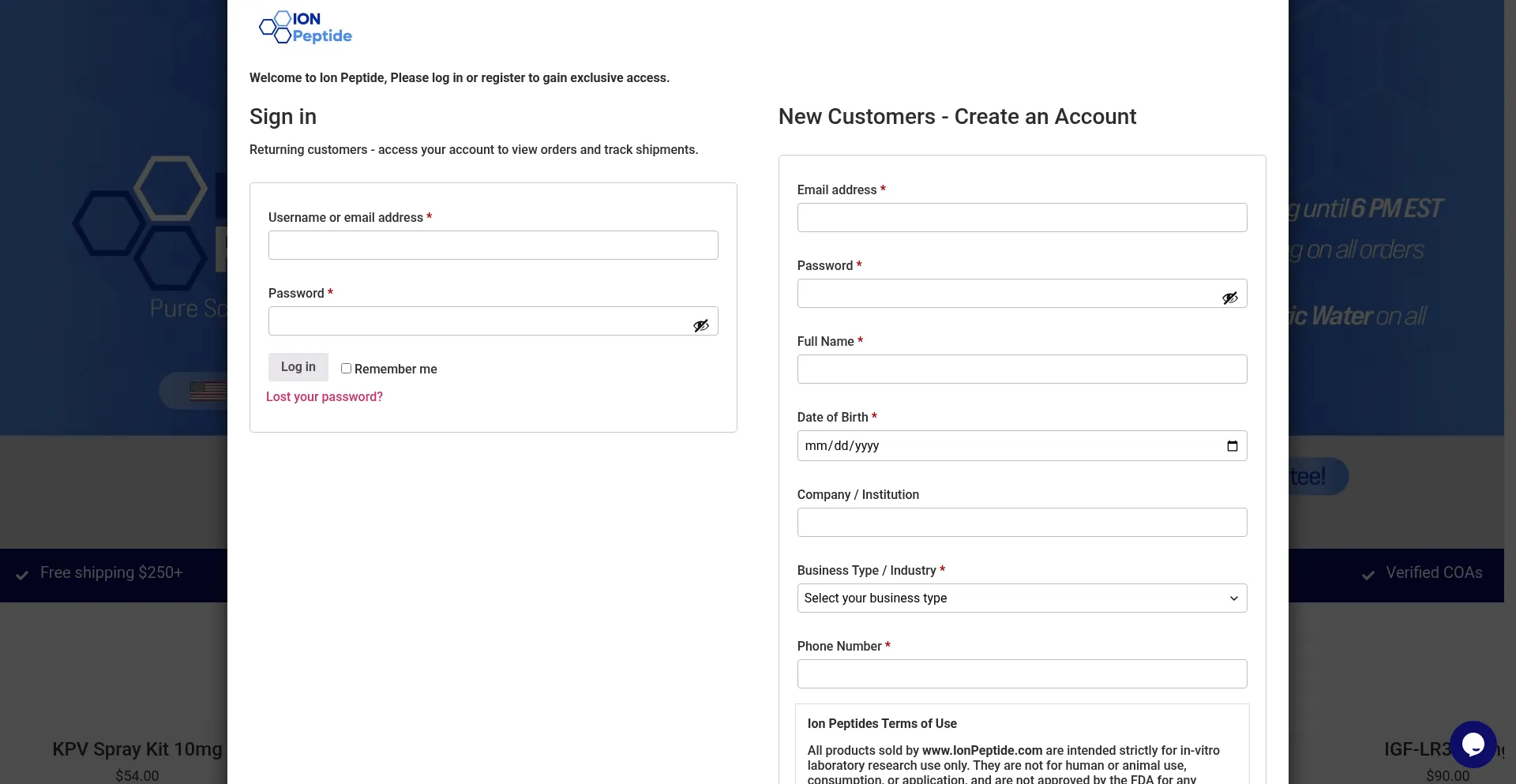
Task: Open the www.IonPeptide.com terms link
Action: (x=981, y=751)
